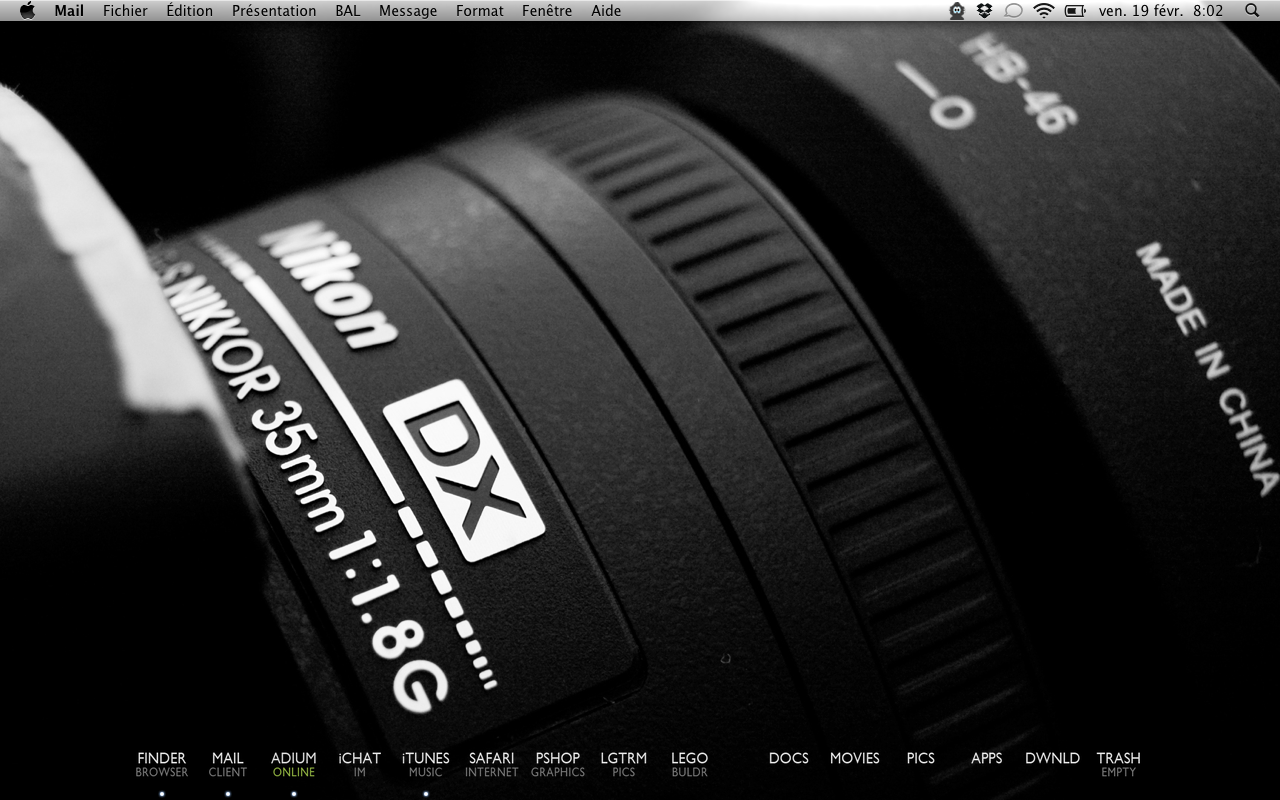The height and width of the screenshot is (800, 1280).
Task: Open the Dropbox menu bar icon
Action: tap(985, 11)
